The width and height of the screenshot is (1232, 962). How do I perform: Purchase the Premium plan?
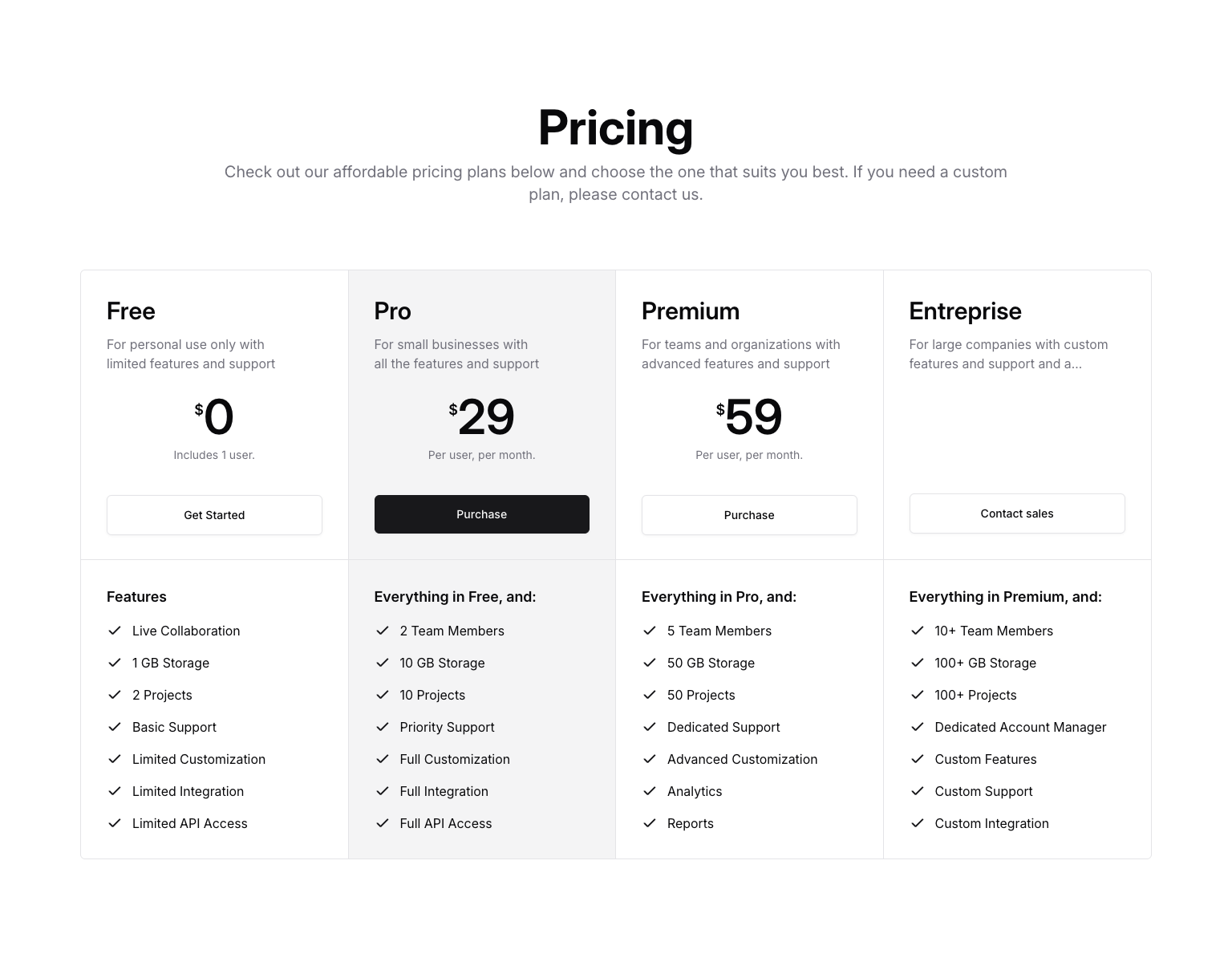pyautogui.click(x=749, y=514)
